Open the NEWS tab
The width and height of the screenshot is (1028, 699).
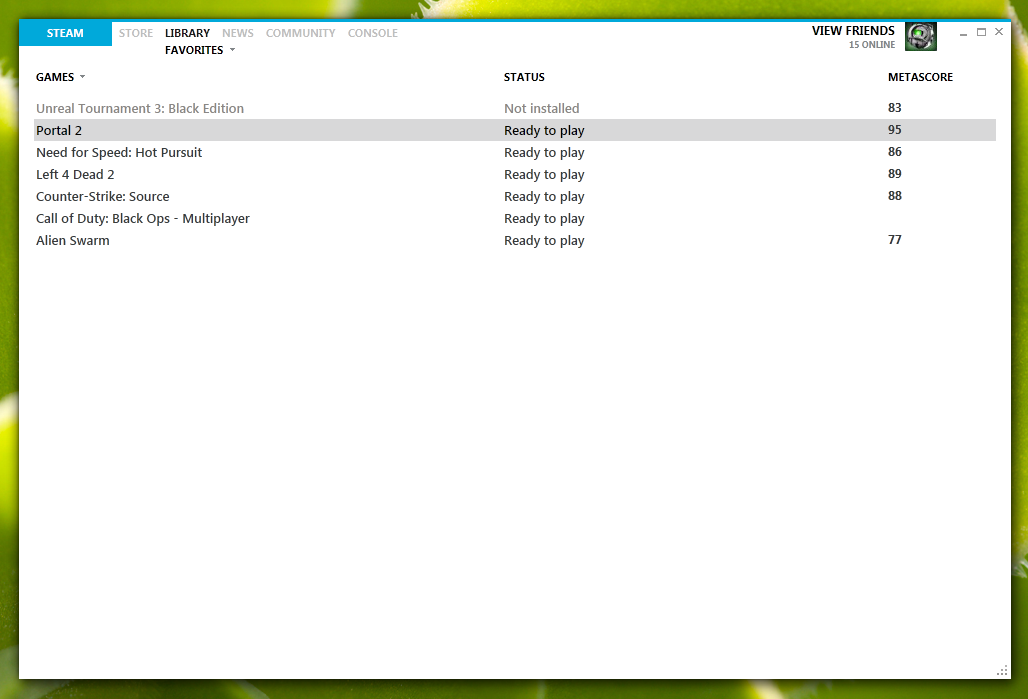(x=237, y=33)
